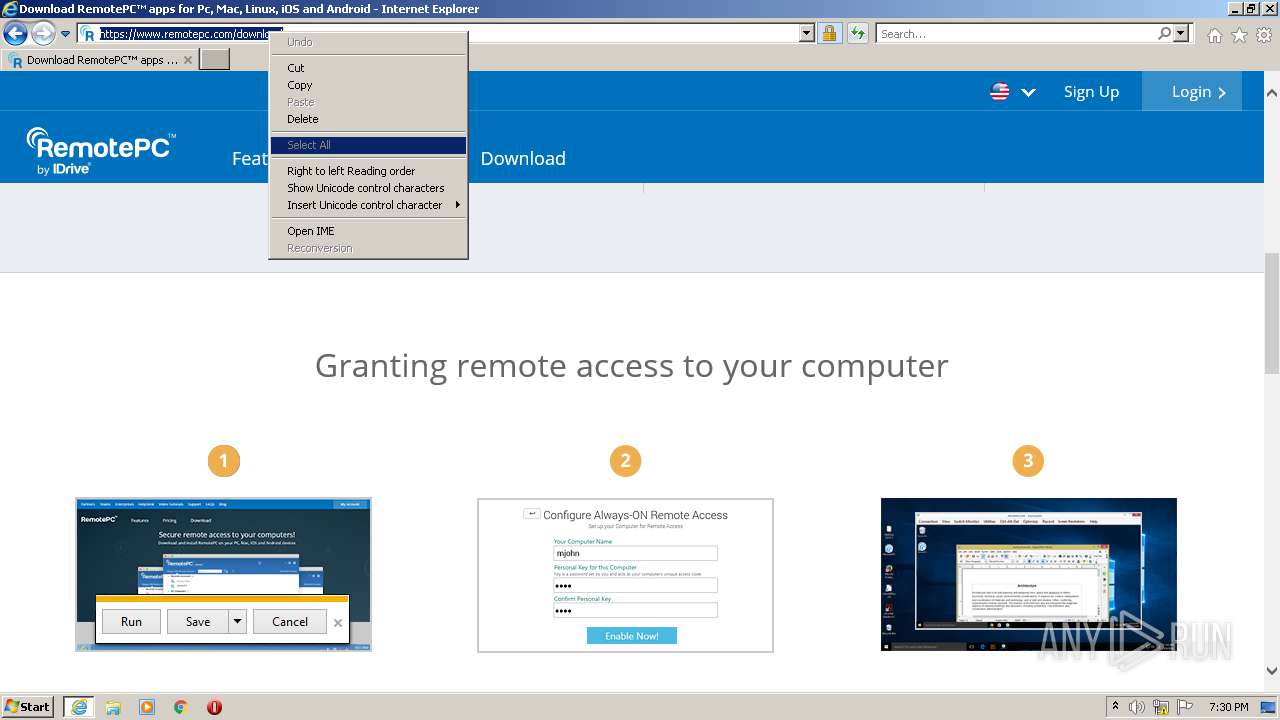Click the Refresh page icon
Screen dimensions: 1280x720
tap(858, 34)
